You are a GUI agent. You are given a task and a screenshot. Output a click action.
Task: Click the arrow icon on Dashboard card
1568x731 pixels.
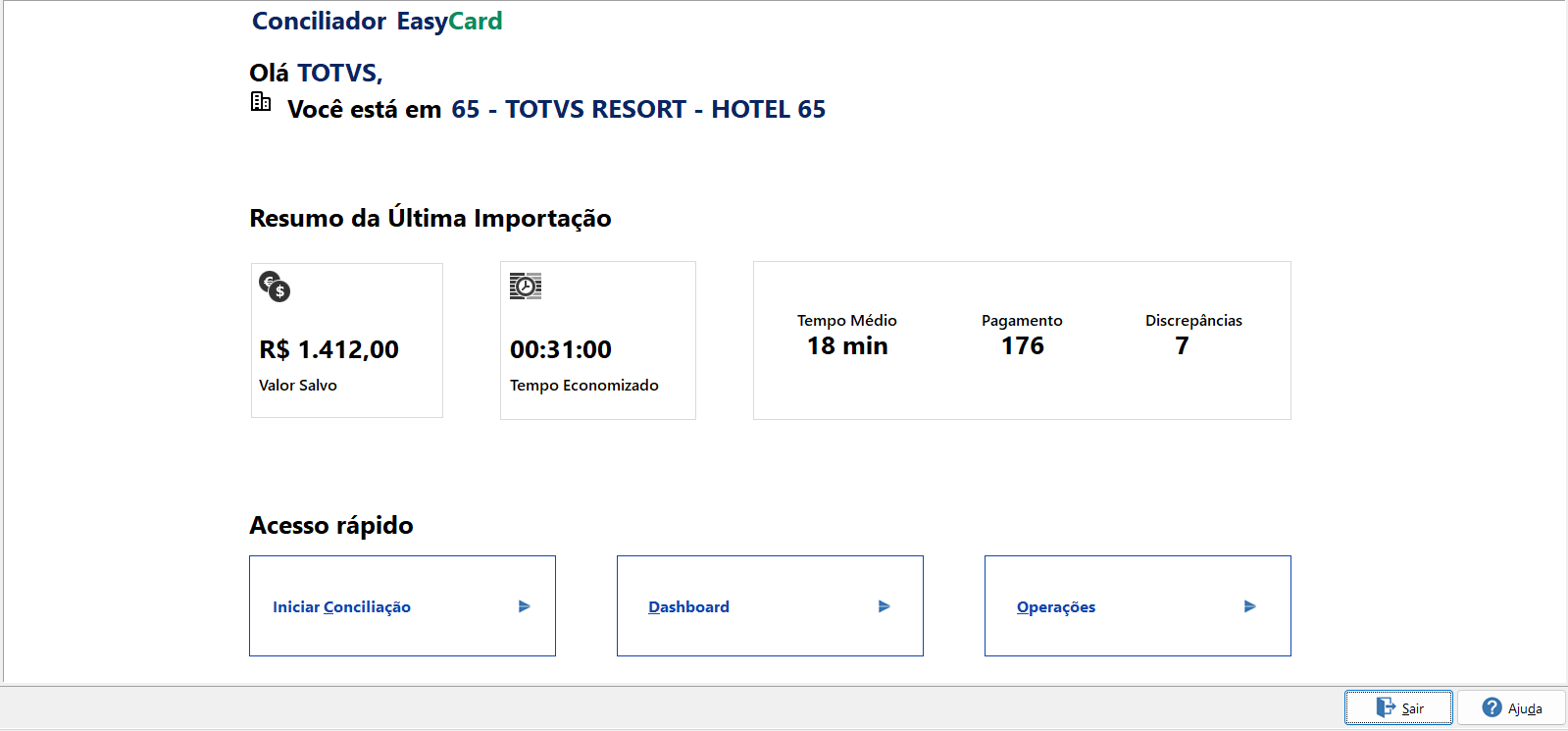click(885, 606)
